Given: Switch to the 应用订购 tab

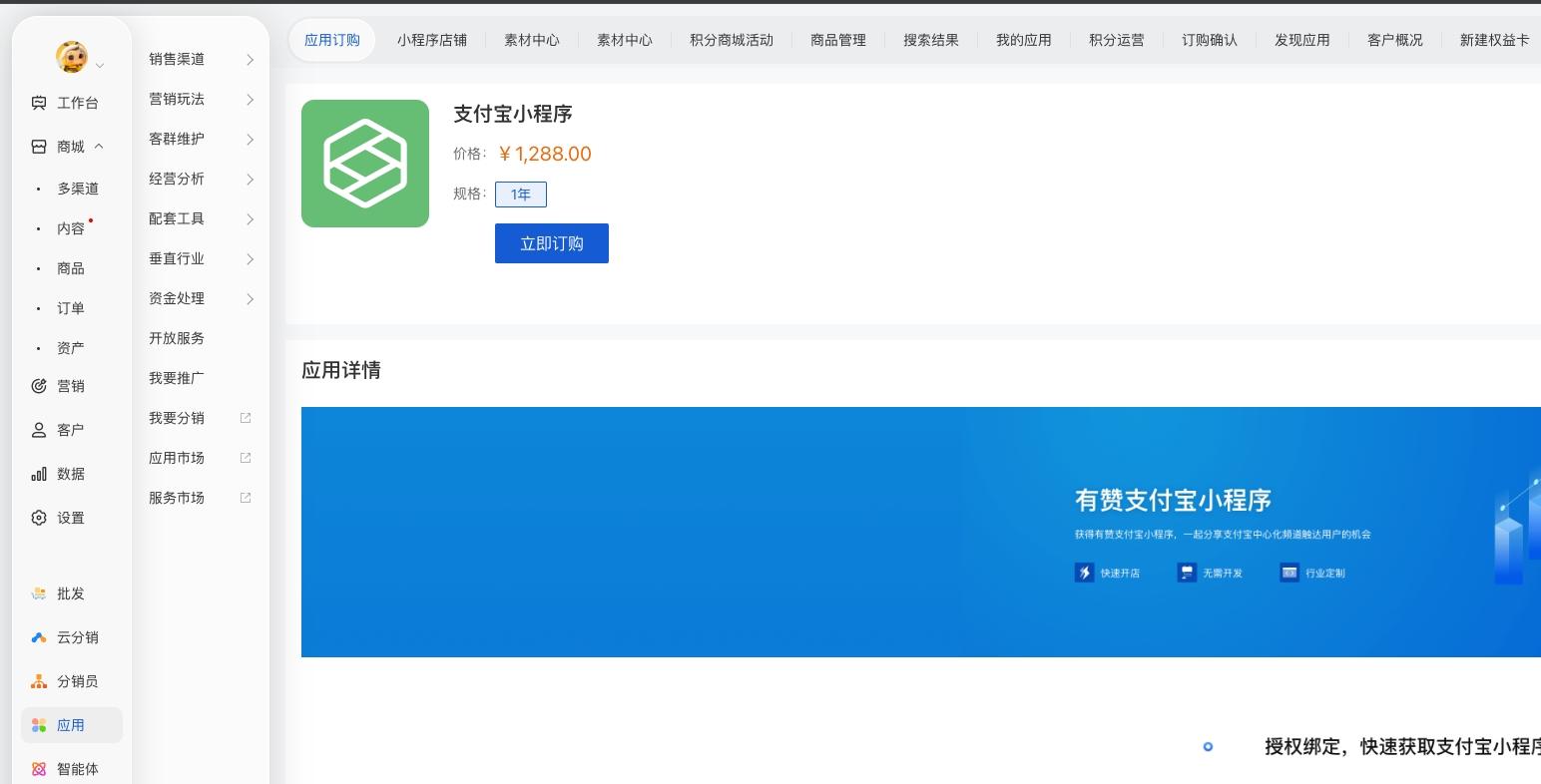Looking at the screenshot, I should pyautogui.click(x=332, y=40).
